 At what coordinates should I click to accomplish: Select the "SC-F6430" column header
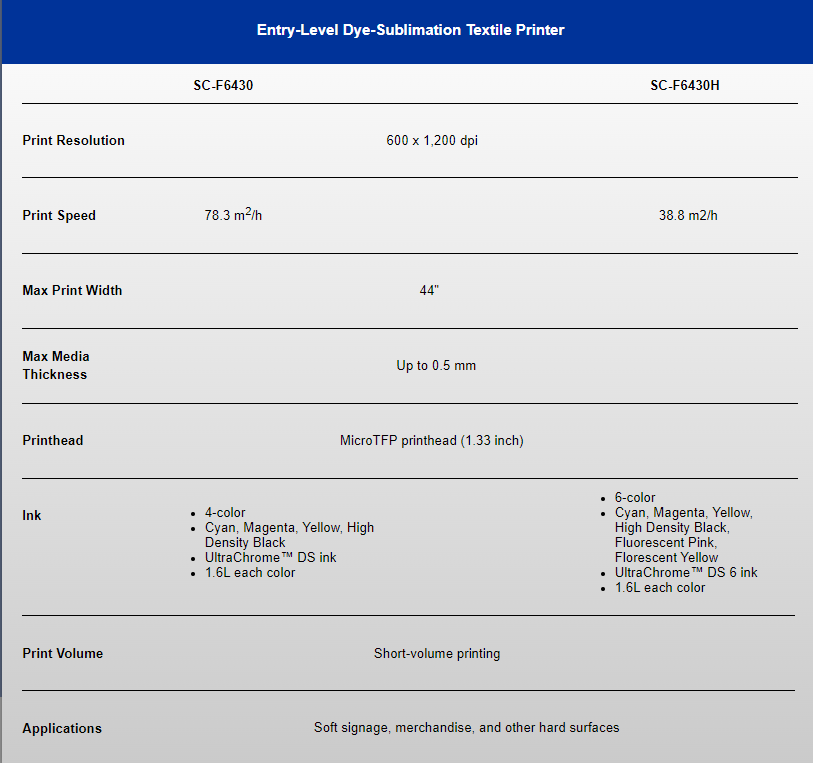[x=223, y=85]
